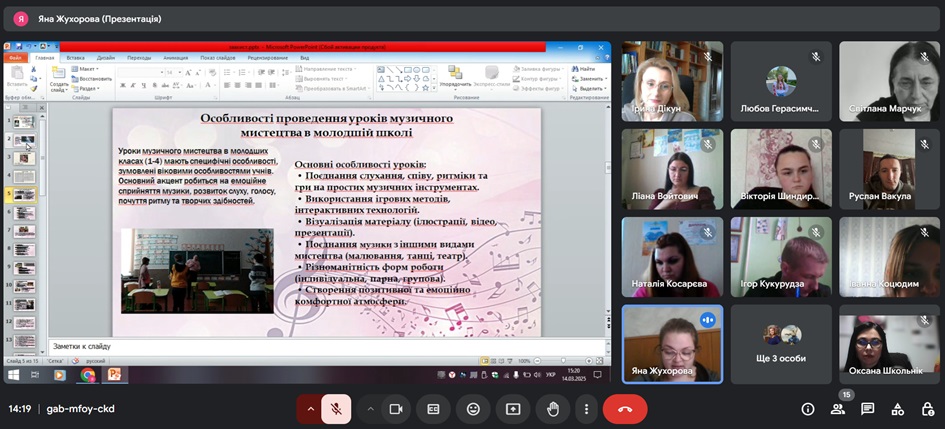Click the Present now screen share icon
945x429 pixels.
pos(513,409)
